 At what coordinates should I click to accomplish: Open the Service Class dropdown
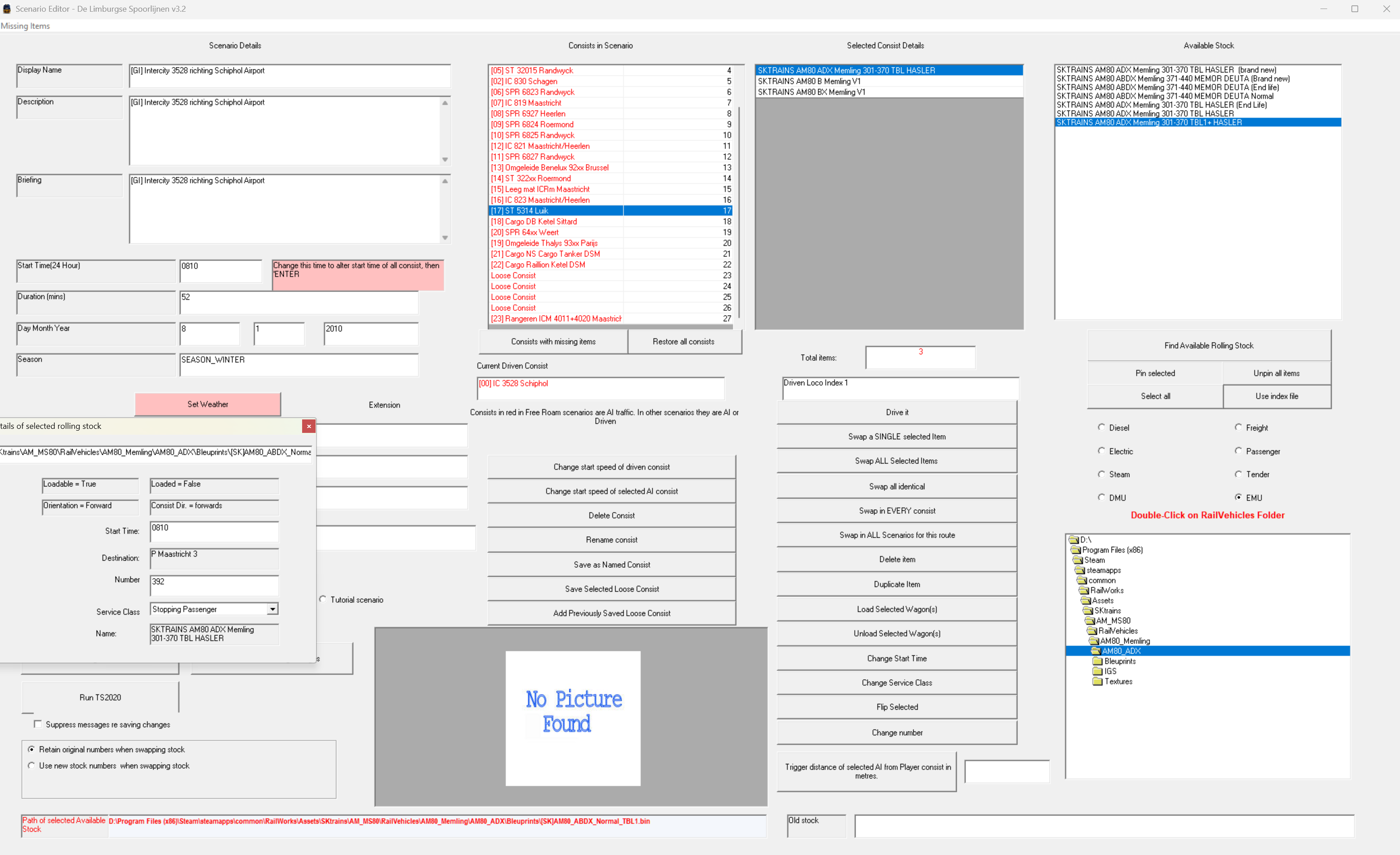click(x=273, y=609)
